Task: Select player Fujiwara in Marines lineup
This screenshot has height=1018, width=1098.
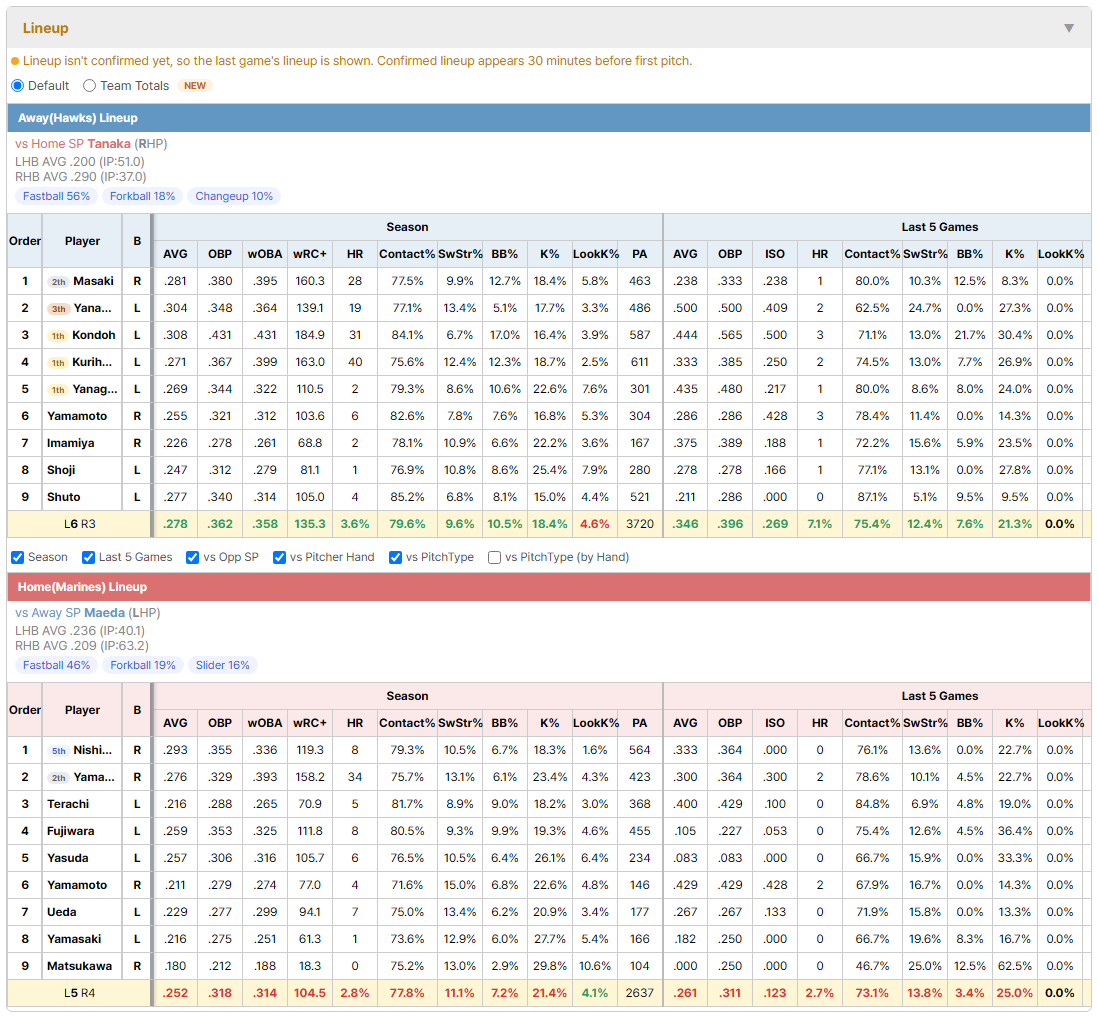Action: click(71, 831)
